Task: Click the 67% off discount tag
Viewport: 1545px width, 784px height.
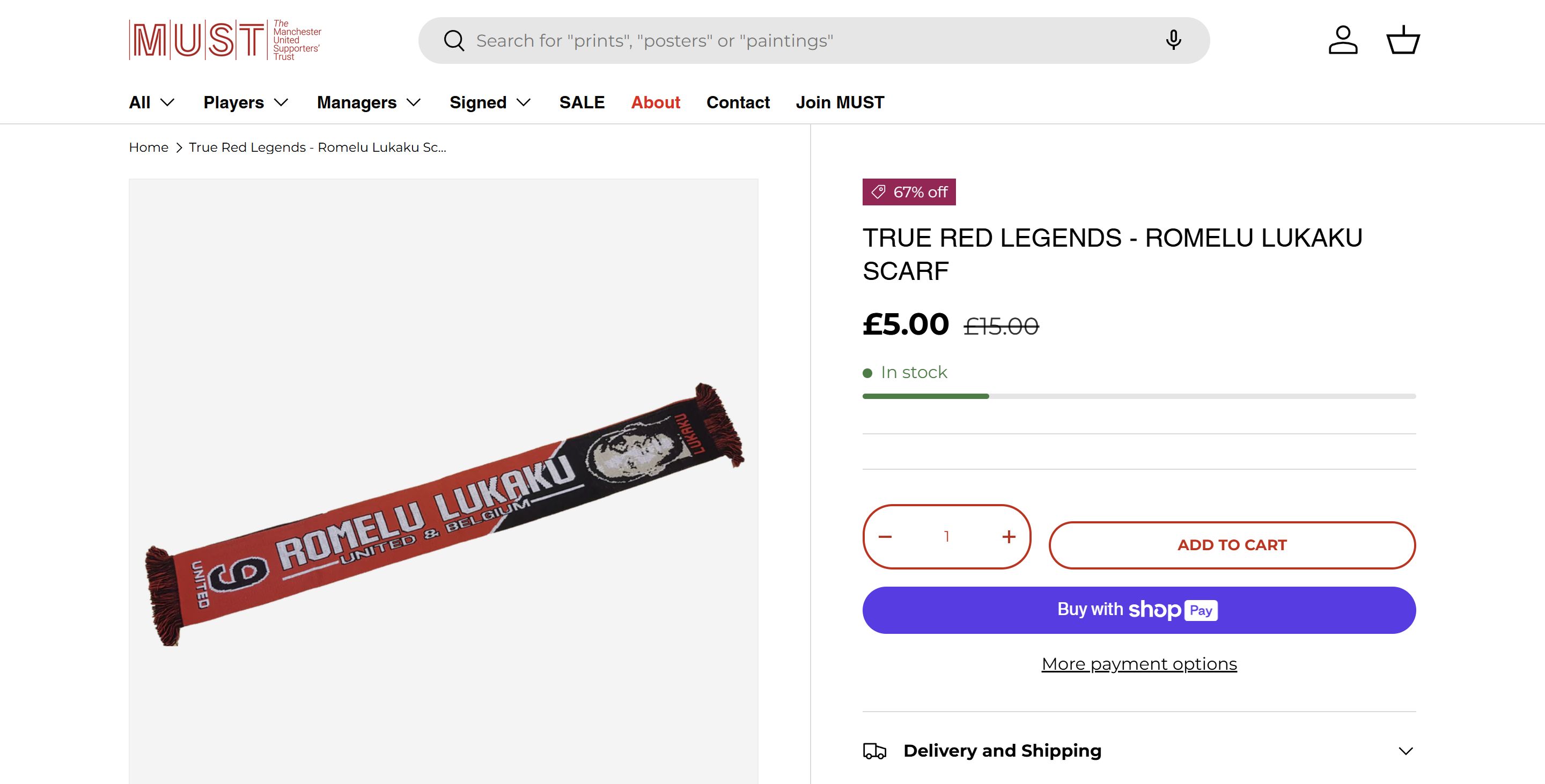Action: (909, 192)
